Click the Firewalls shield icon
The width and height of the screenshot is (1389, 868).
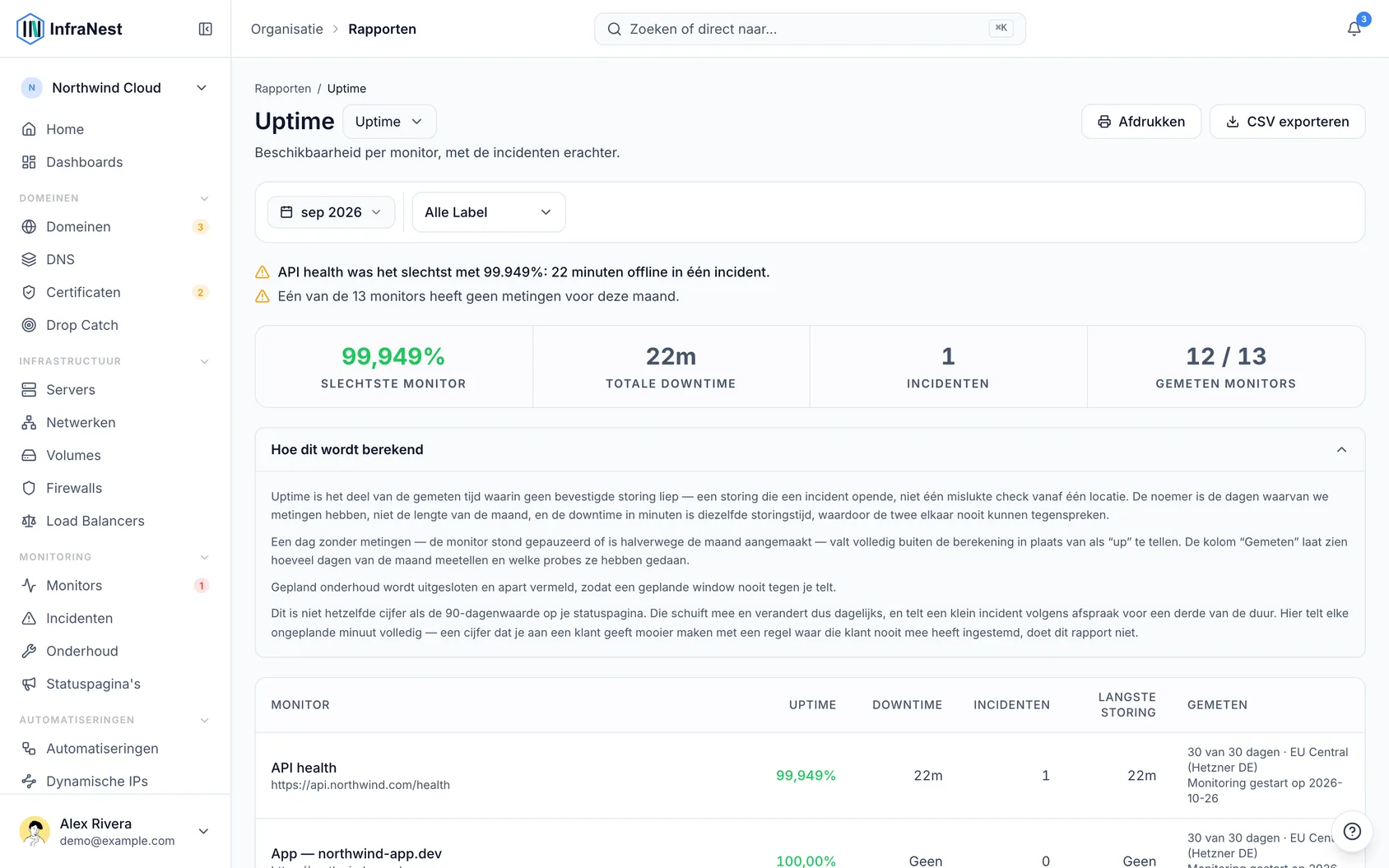pyautogui.click(x=29, y=488)
